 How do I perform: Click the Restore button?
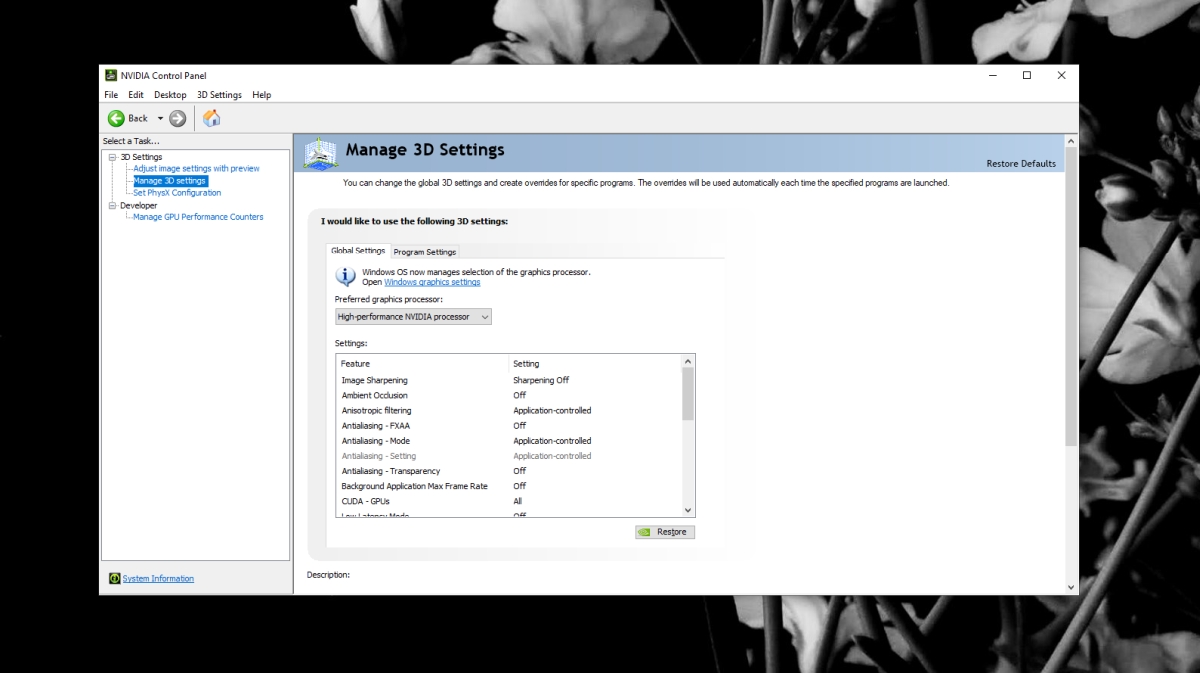(x=665, y=532)
